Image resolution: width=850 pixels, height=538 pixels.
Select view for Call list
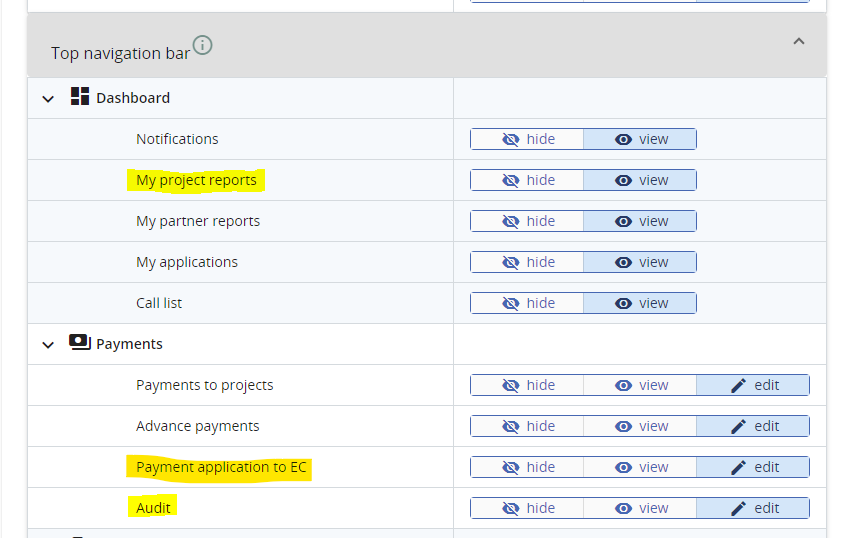point(640,303)
